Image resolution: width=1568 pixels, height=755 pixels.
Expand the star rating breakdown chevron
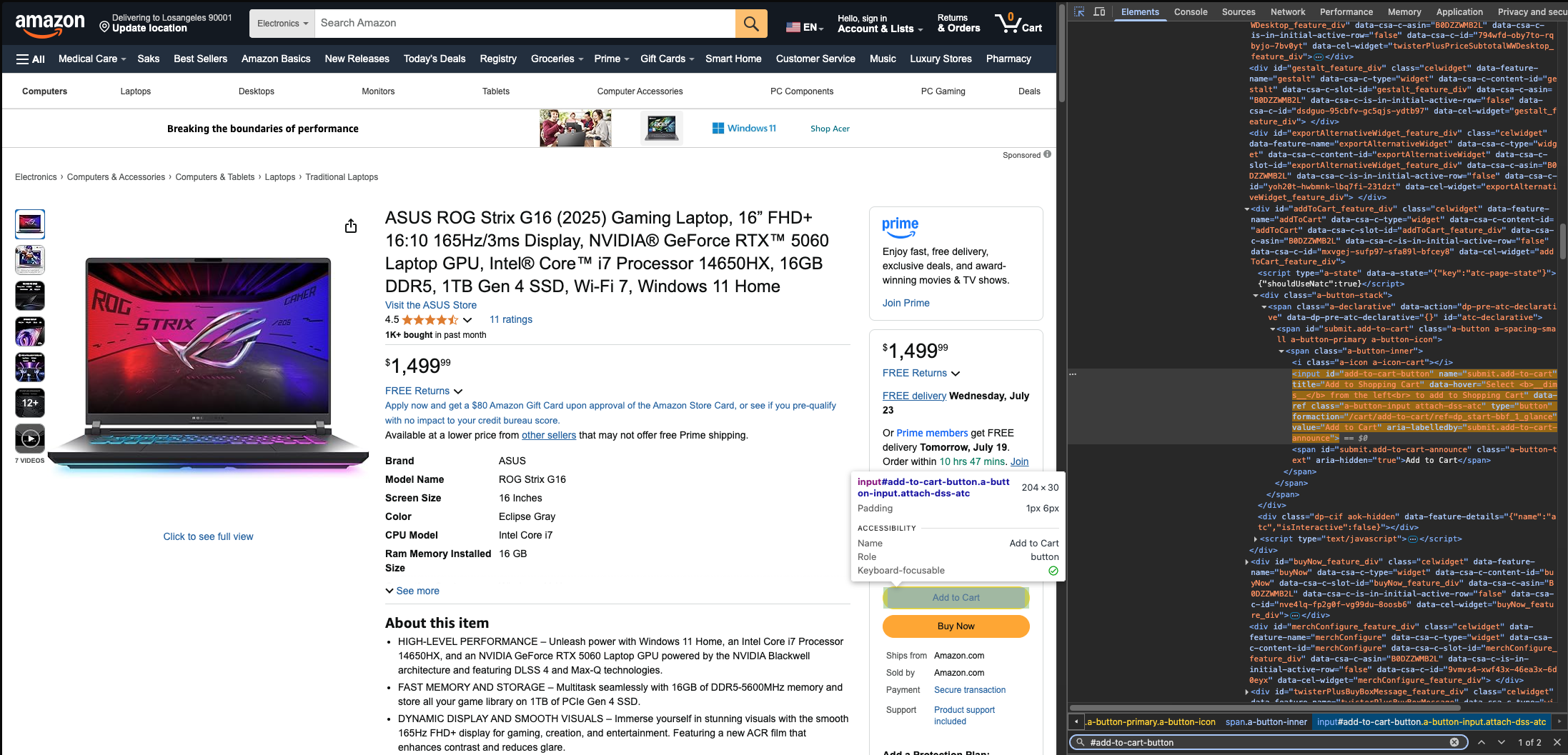(x=467, y=320)
